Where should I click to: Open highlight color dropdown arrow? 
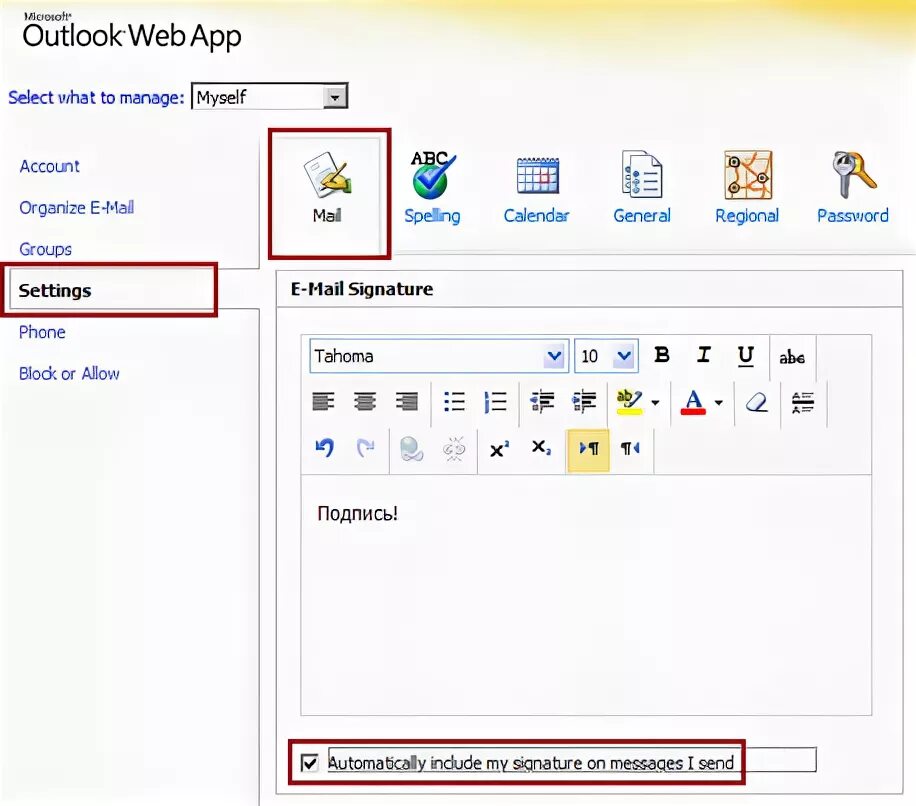655,402
